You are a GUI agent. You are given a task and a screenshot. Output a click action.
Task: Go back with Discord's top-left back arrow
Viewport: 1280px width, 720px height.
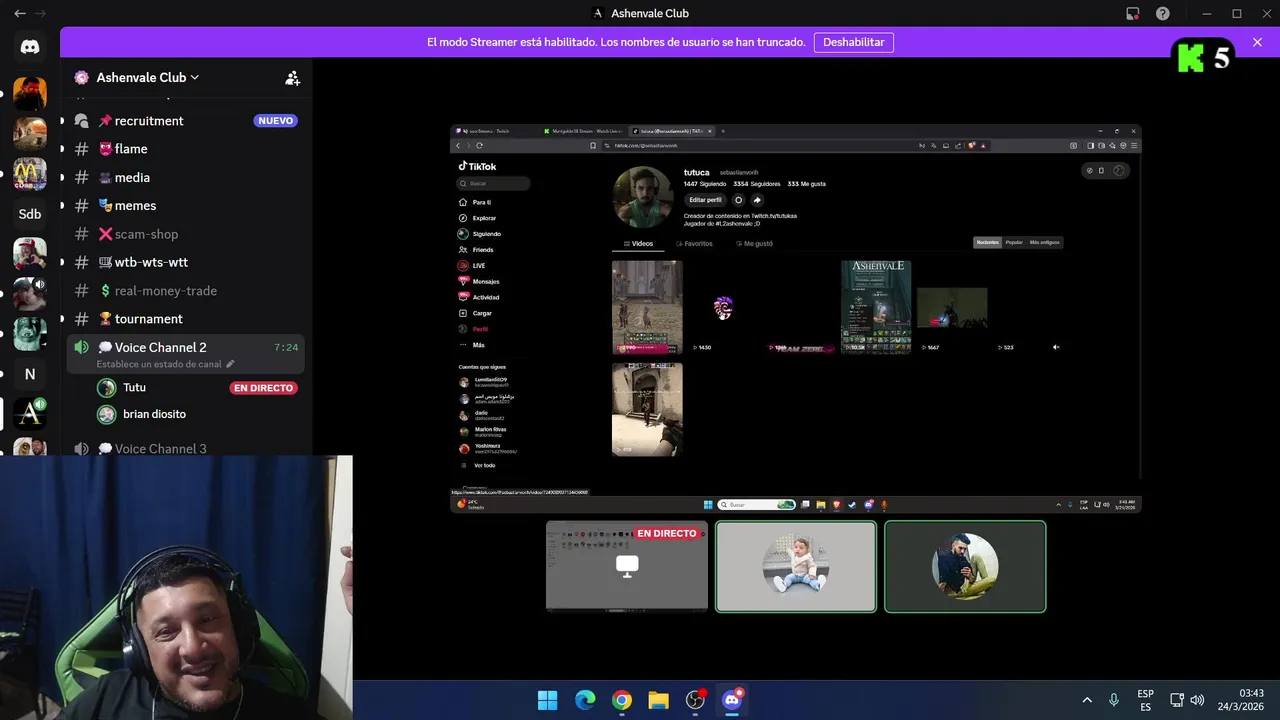coord(20,13)
